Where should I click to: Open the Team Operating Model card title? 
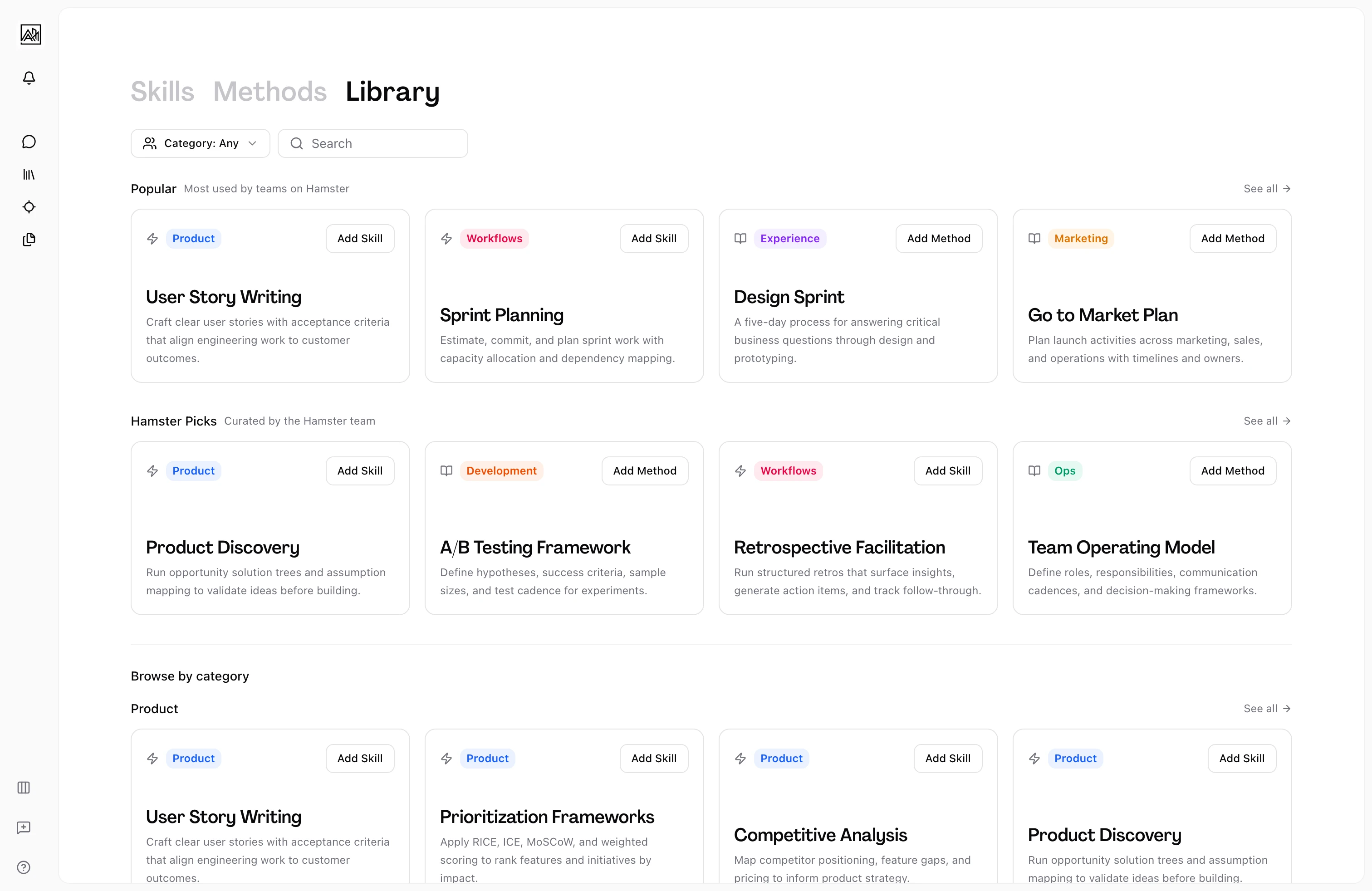coord(1121,547)
